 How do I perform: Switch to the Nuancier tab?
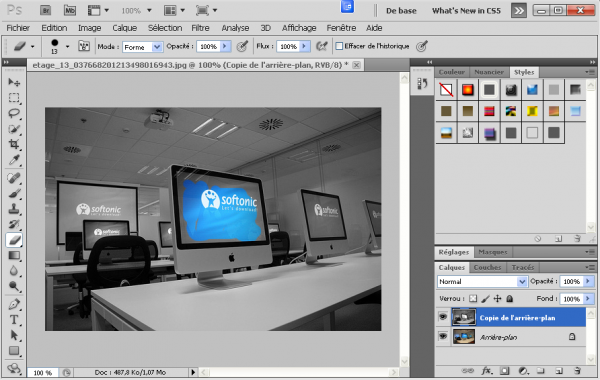[489, 72]
